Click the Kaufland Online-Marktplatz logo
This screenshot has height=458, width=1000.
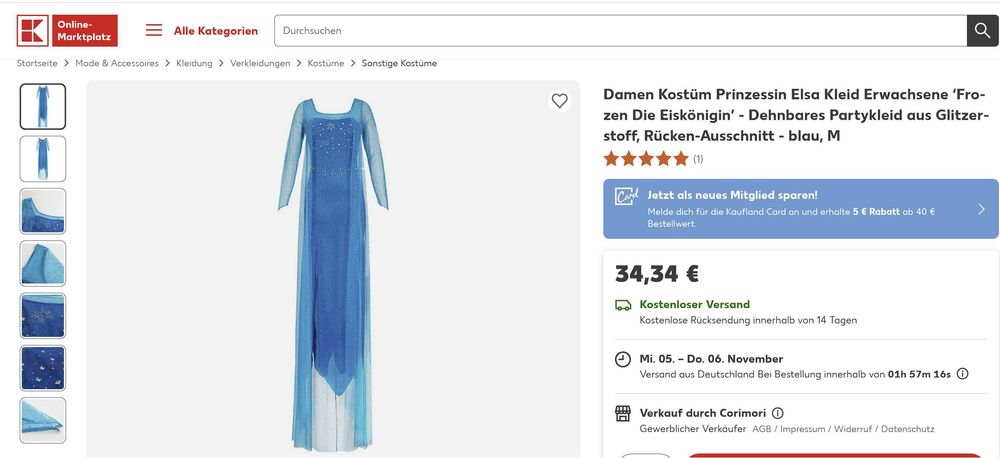(x=67, y=30)
